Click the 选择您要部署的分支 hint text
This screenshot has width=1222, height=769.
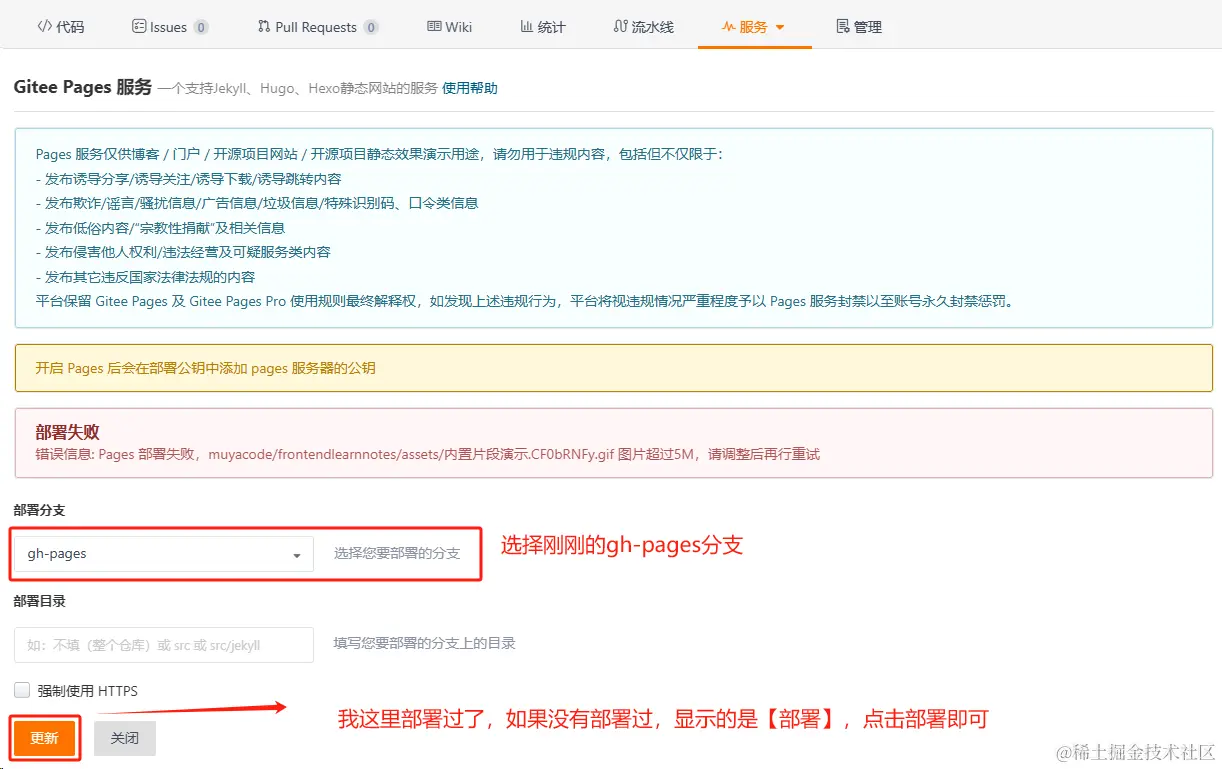pyautogui.click(x=397, y=553)
